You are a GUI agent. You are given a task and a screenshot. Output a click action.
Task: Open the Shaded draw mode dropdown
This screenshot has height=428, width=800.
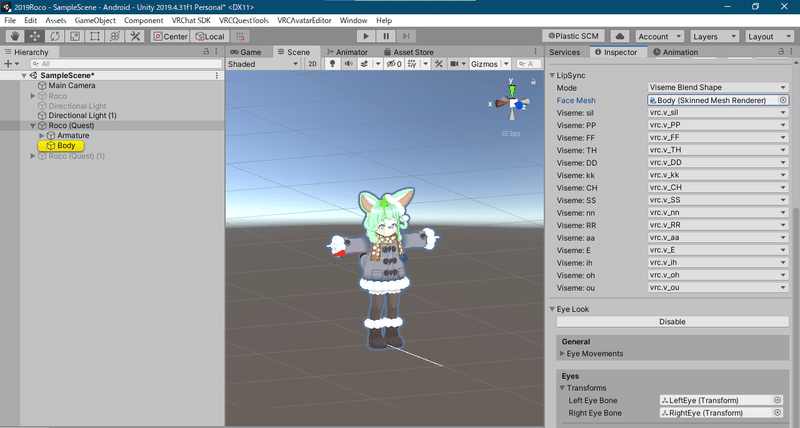click(263, 64)
